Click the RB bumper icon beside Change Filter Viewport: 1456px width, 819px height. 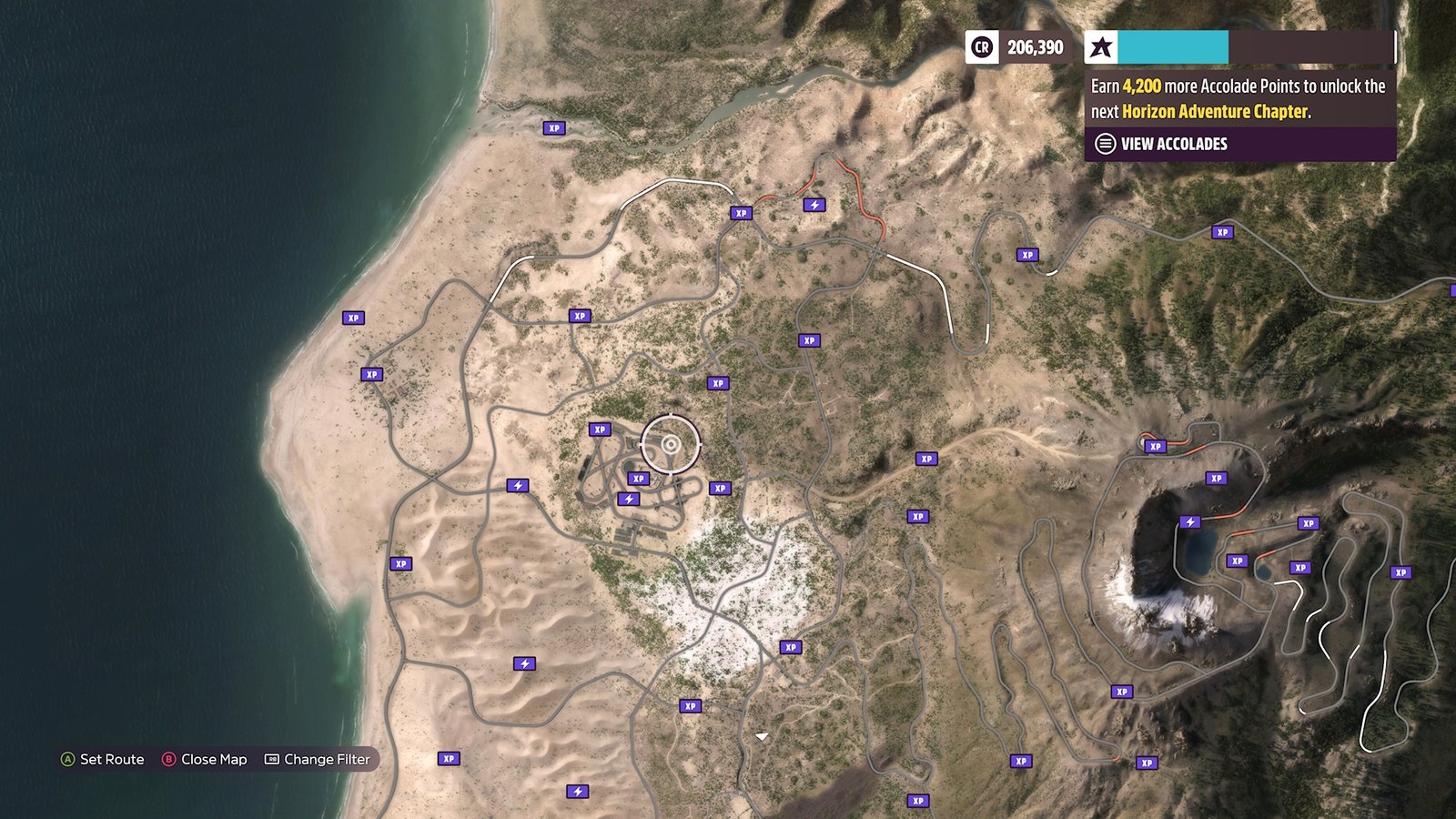point(271,760)
